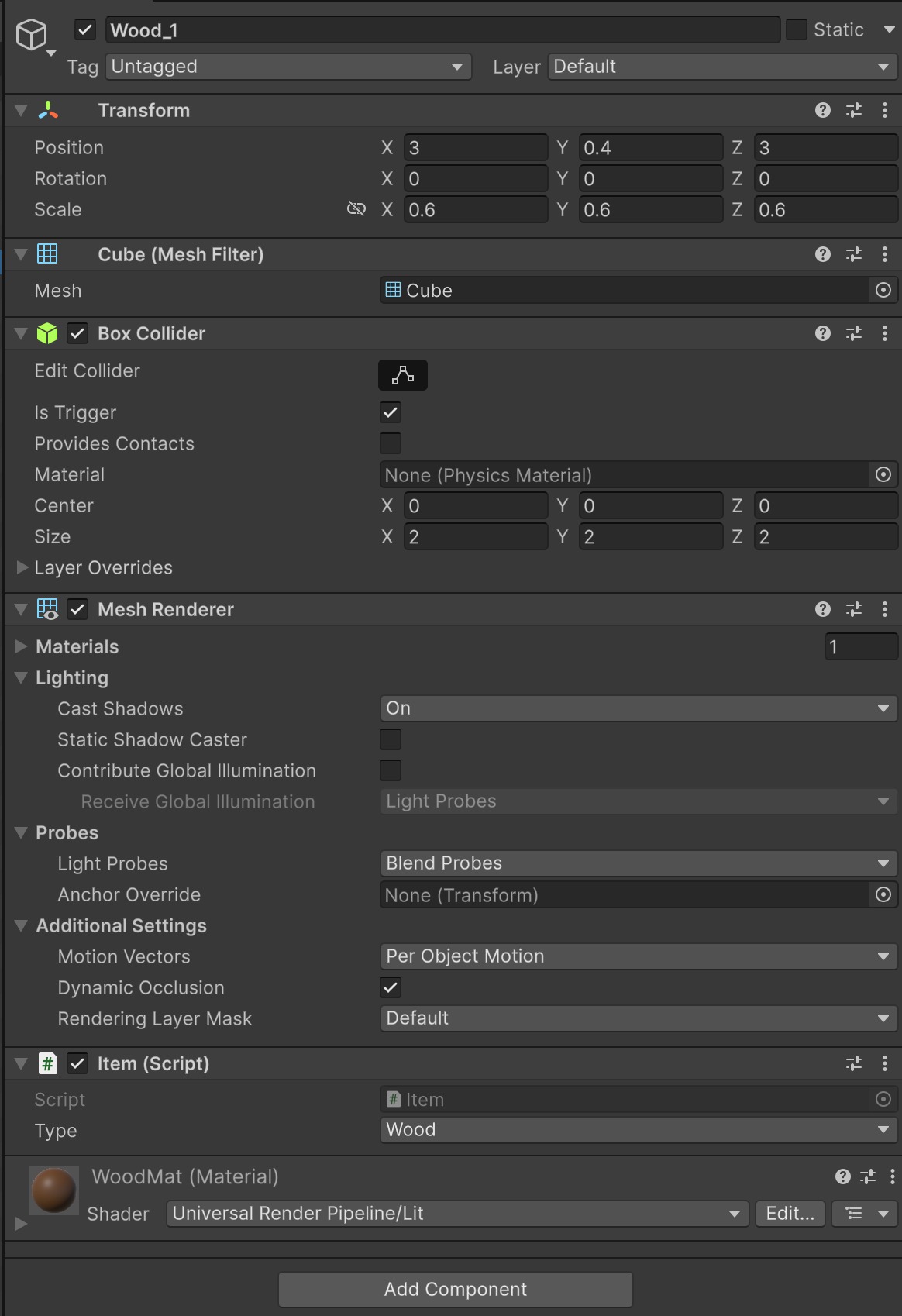Open the Static flags dropdown arrow

(x=889, y=30)
